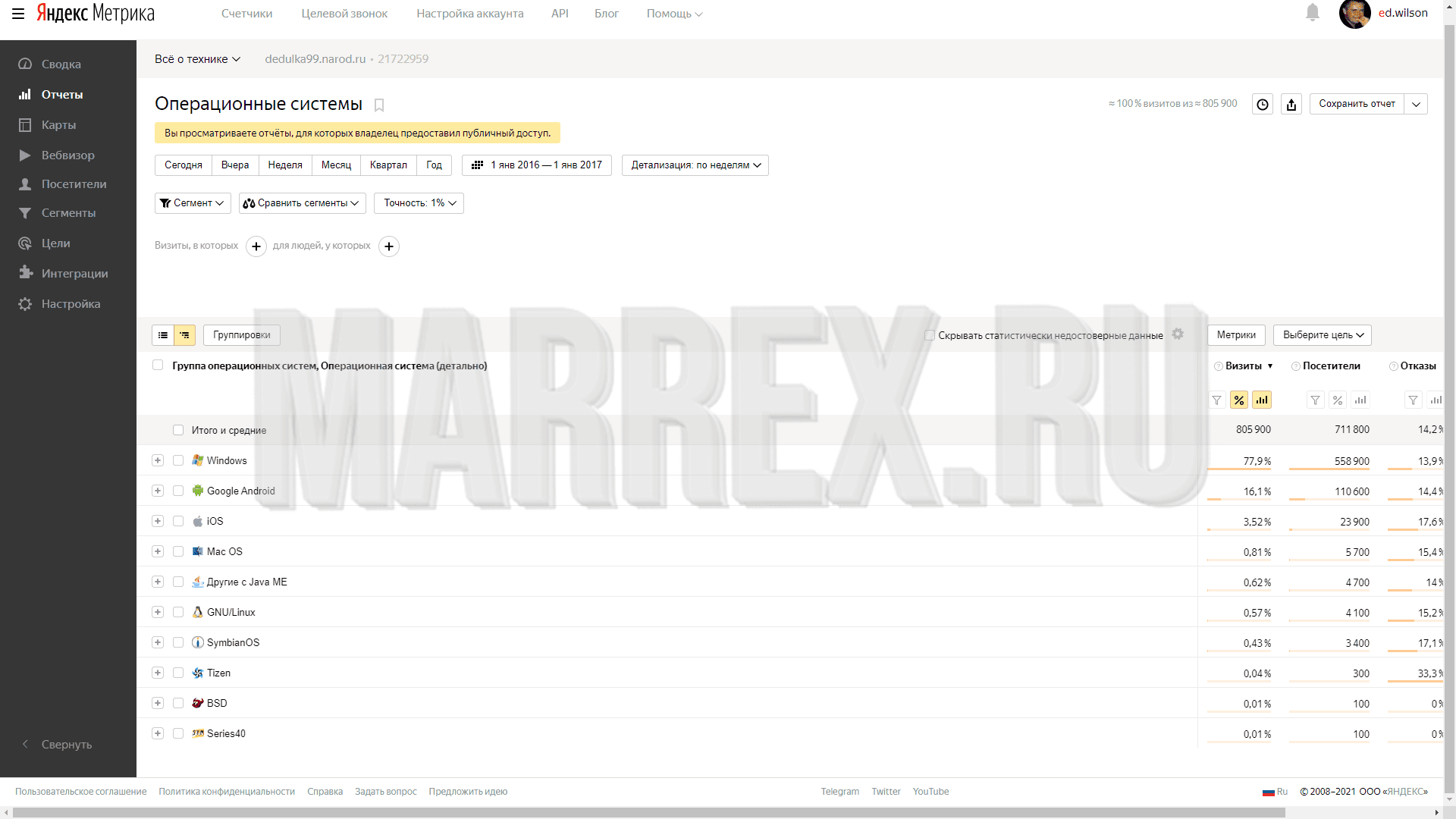Check the Windows row checkbox

pyautogui.click(x=178, y=460)
